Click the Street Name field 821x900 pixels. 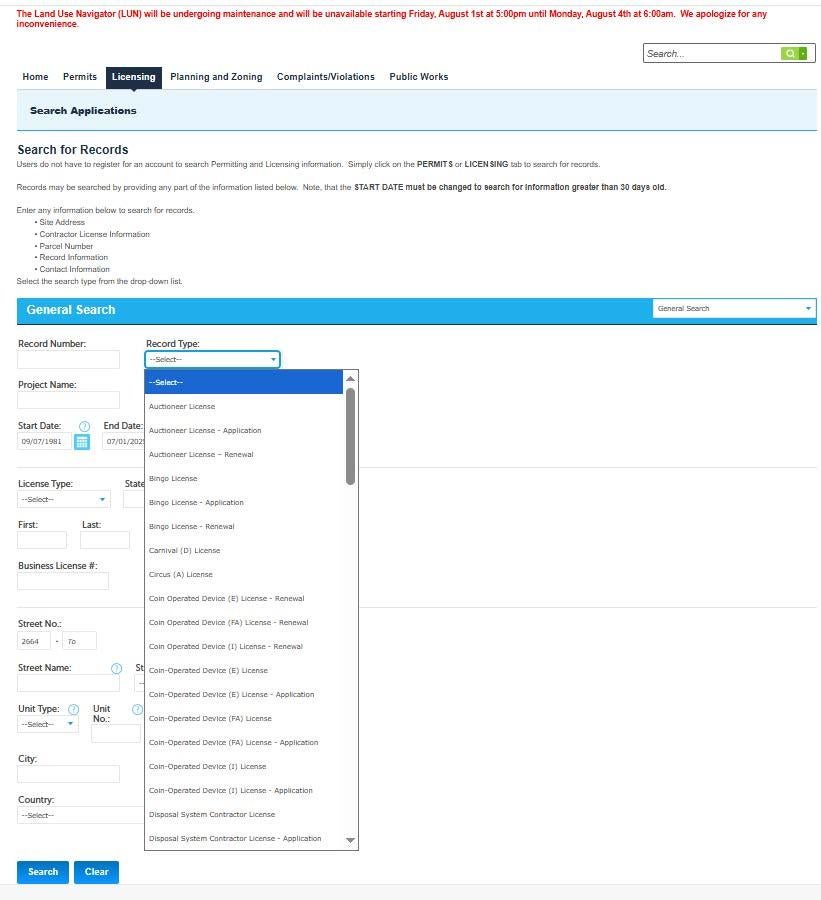(x=68, y=683)
